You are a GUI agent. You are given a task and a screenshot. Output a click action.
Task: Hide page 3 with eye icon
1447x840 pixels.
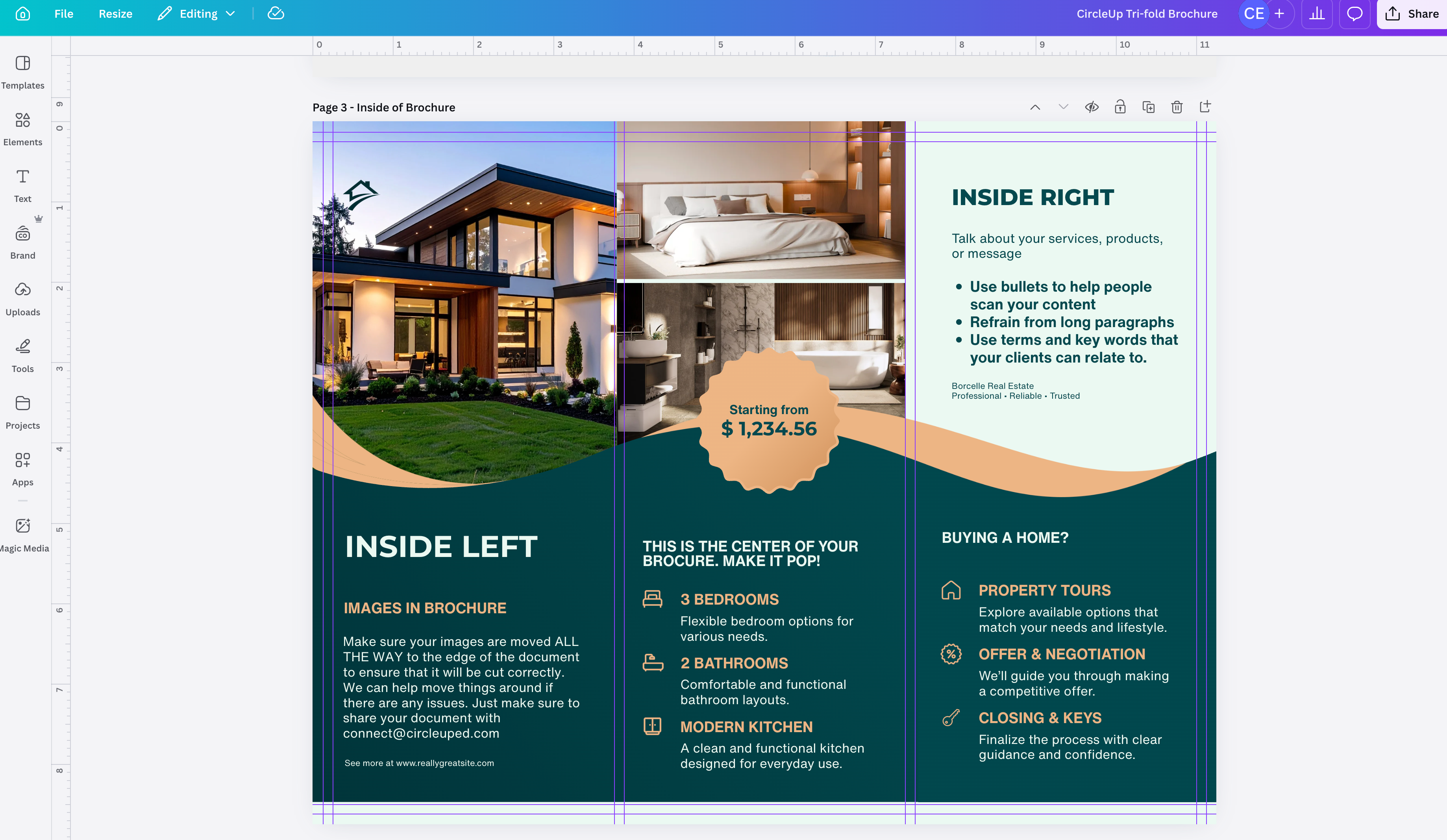pyautogui.click(x=1092, y=107)
